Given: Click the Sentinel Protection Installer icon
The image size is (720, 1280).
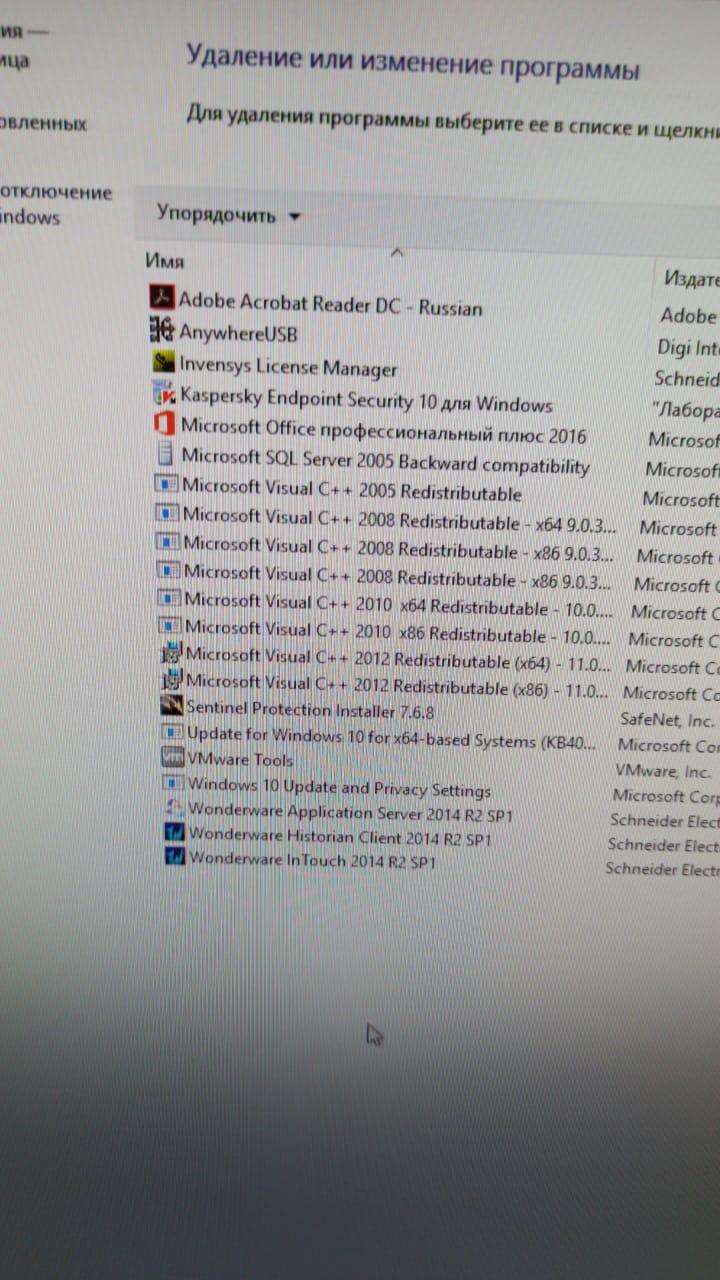Looking at the screenshot, I should (x=172, y=706).
